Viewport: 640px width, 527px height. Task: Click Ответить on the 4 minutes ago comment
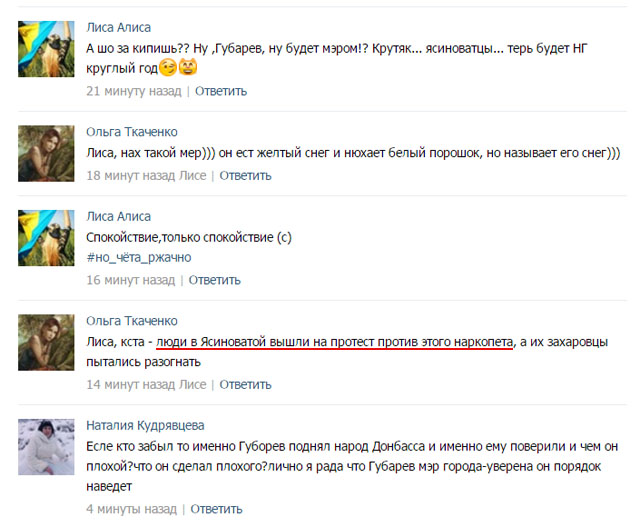(x=216, y=509)
